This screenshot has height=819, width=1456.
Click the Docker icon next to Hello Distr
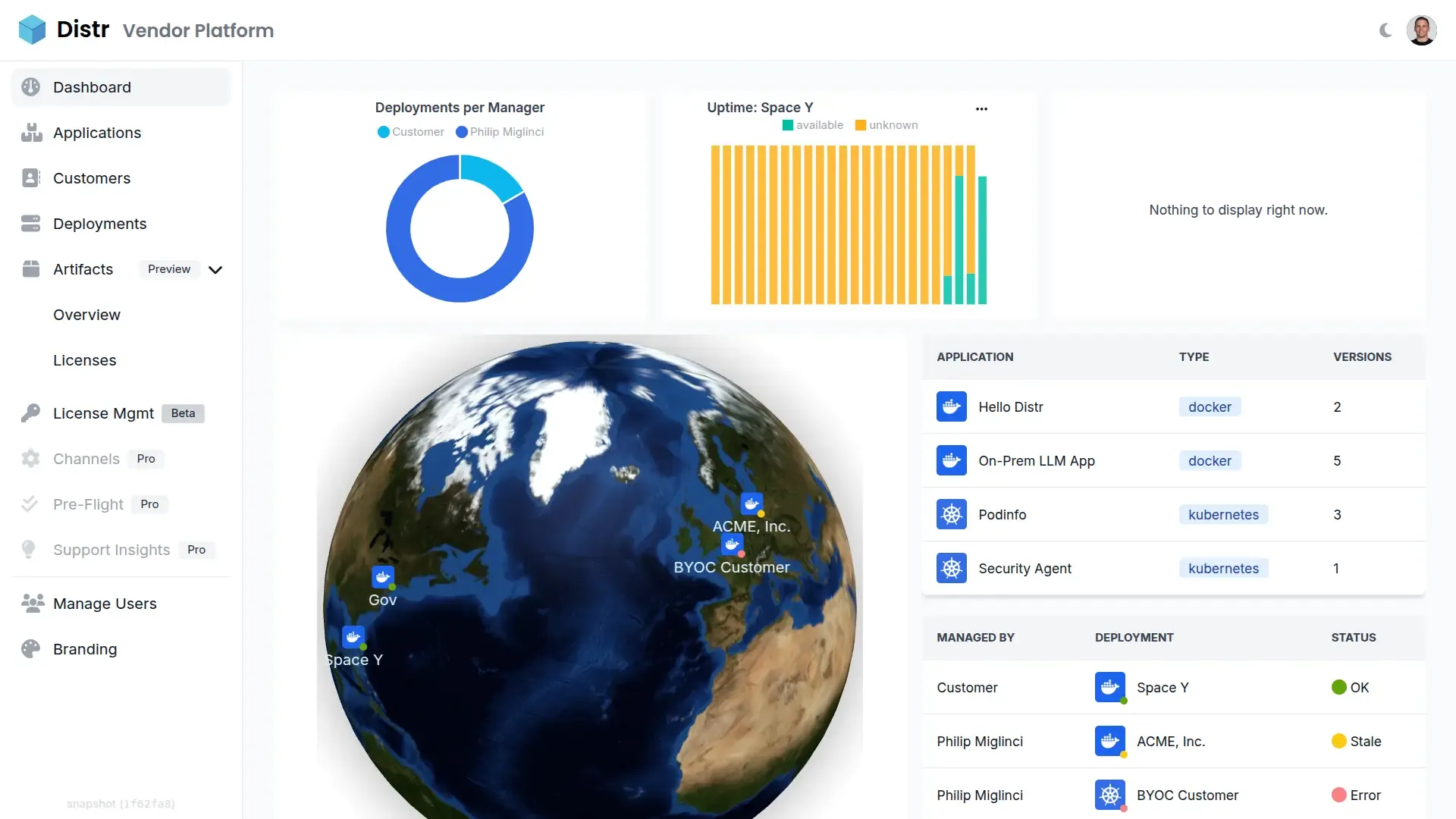tap(951, 406)
